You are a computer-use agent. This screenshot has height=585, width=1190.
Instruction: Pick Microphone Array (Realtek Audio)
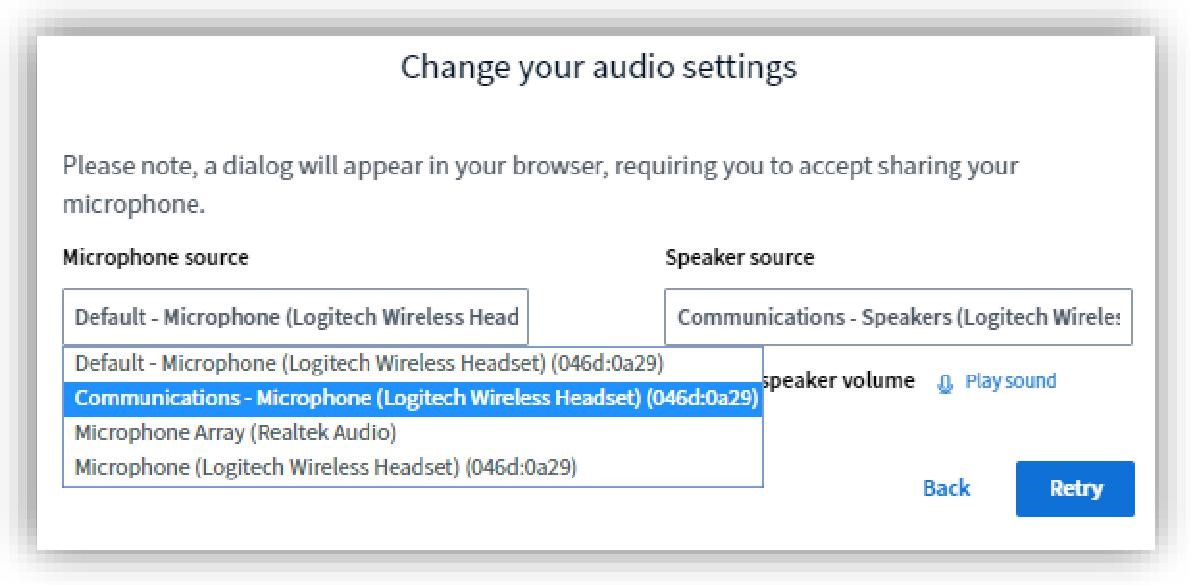point(236,432)
